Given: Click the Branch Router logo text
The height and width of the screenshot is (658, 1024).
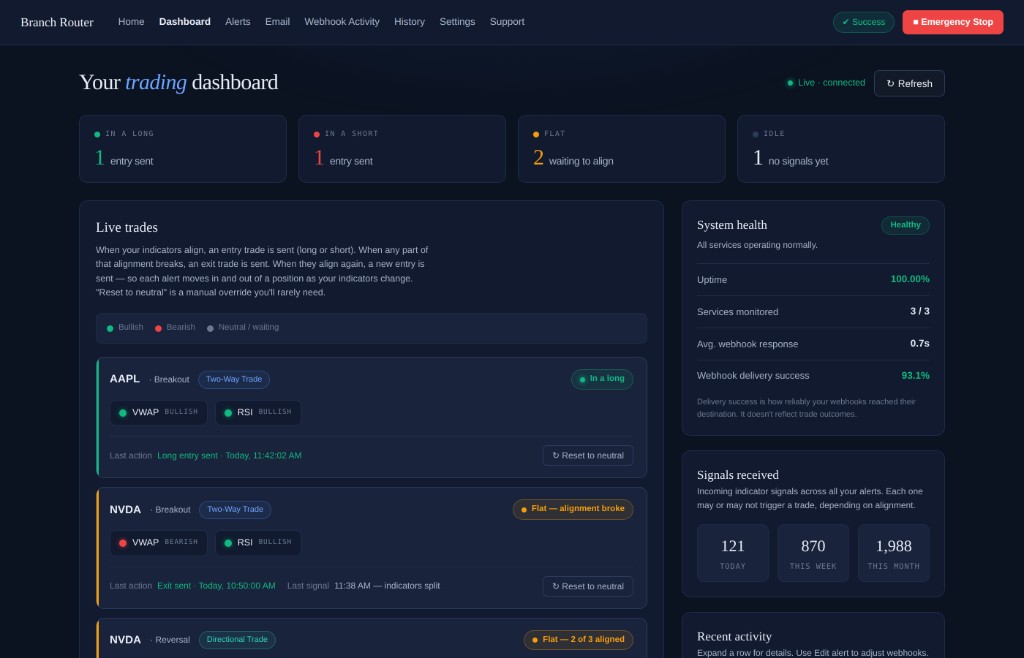Looking at the screenshot, I should [57, 22].
